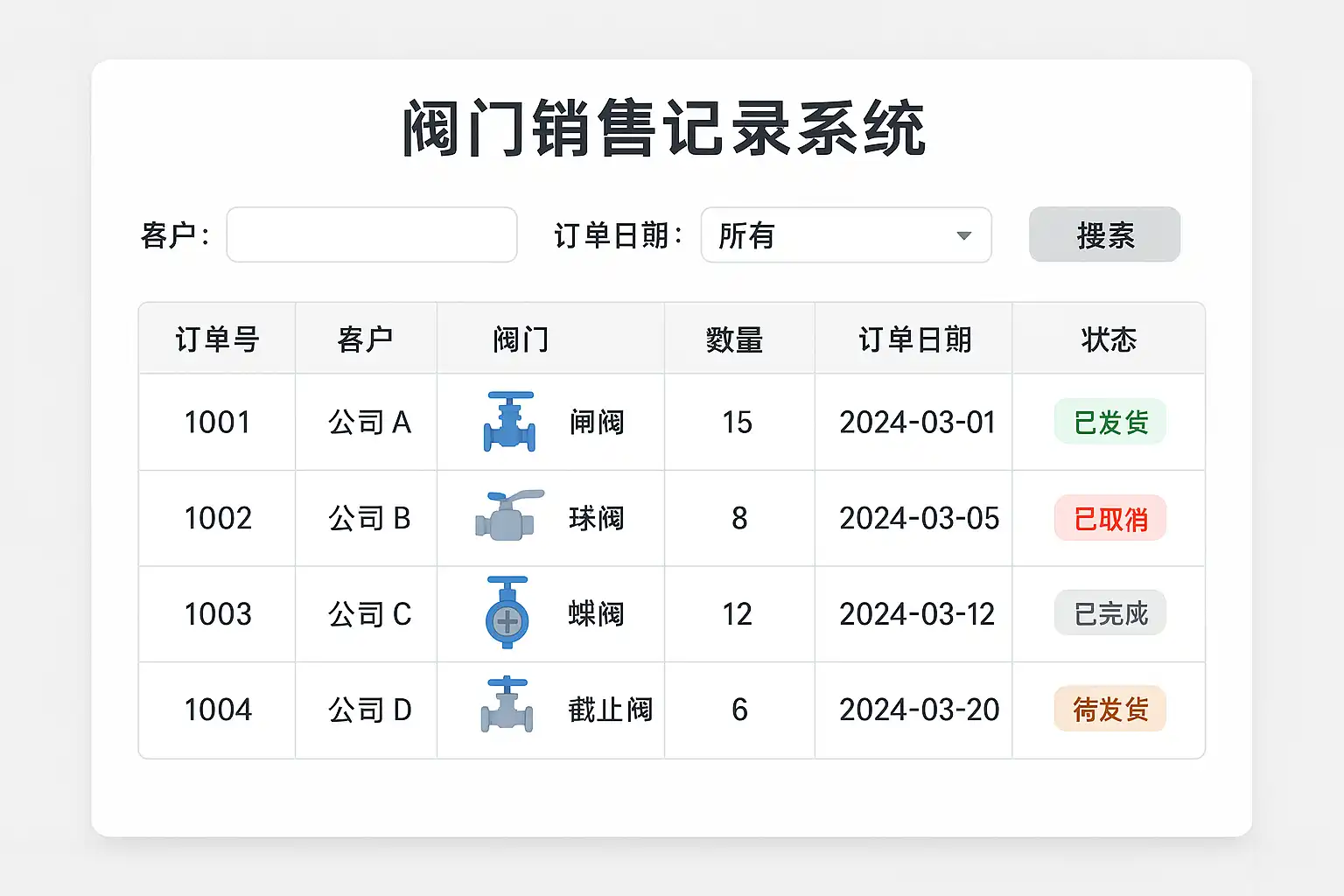Click the dropdown arrow next to 所有
This screenshot has width=1344, height=896.
(964, 235)
